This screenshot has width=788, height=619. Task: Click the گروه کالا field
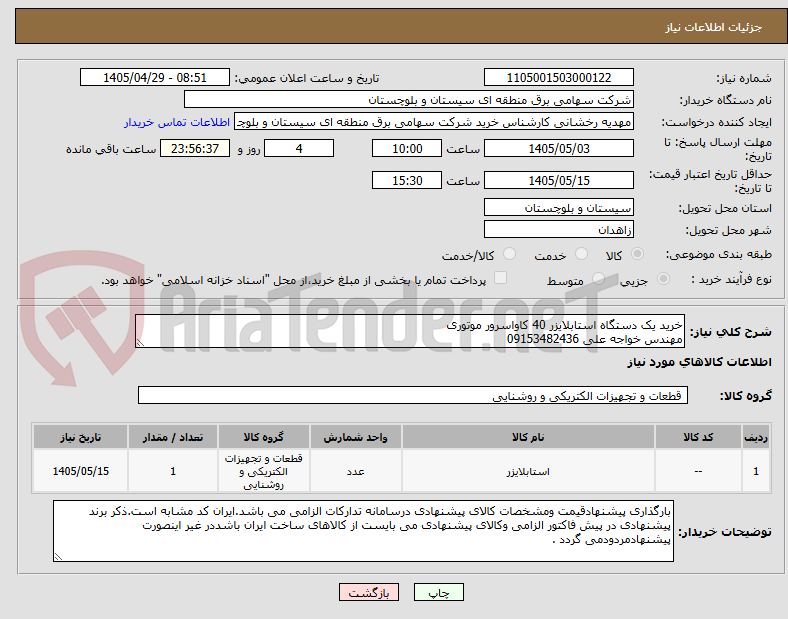click(x=413, y=395)
